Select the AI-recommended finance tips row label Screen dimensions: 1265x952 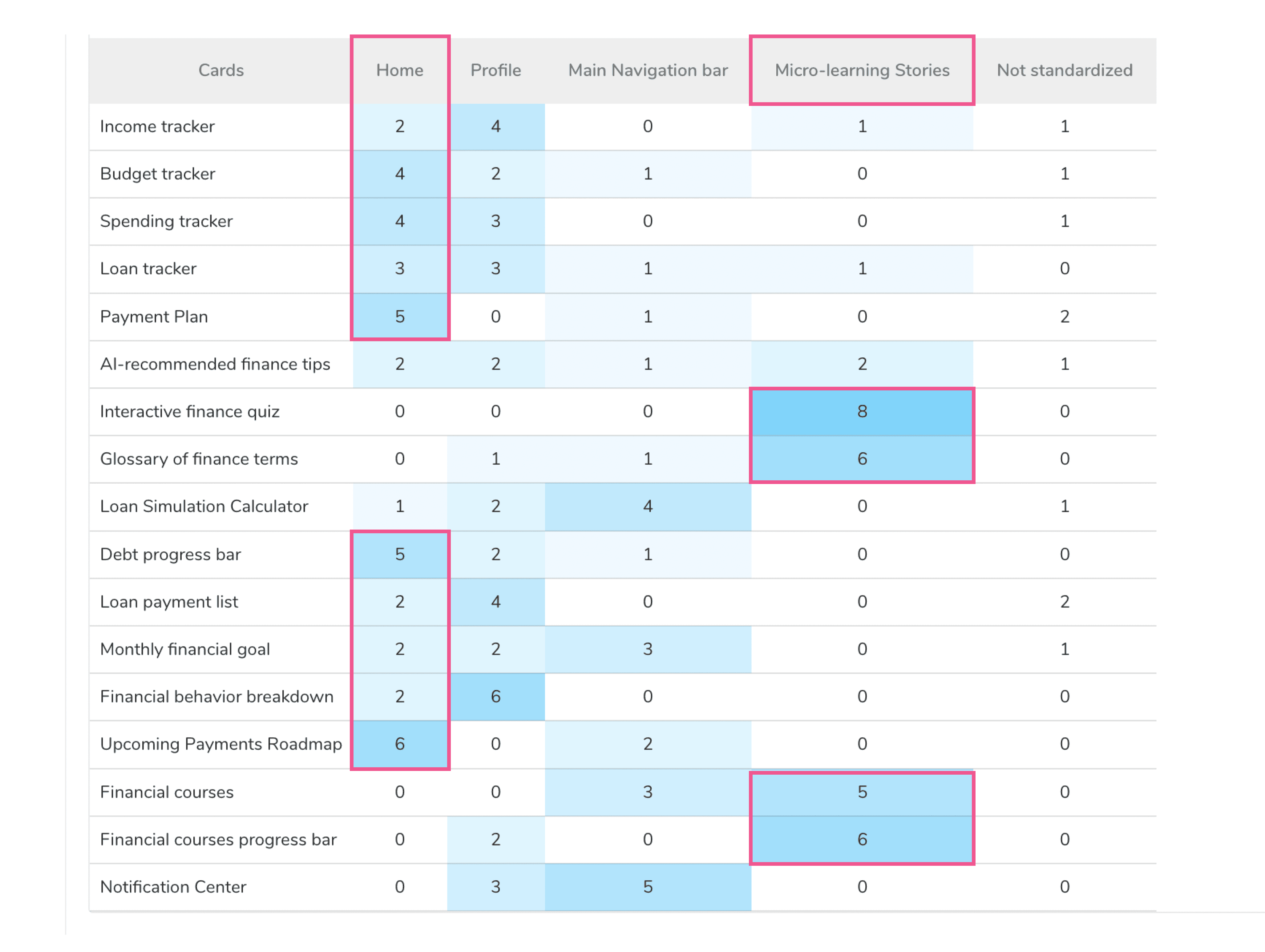pyautogui.click(x=215, y=364)
